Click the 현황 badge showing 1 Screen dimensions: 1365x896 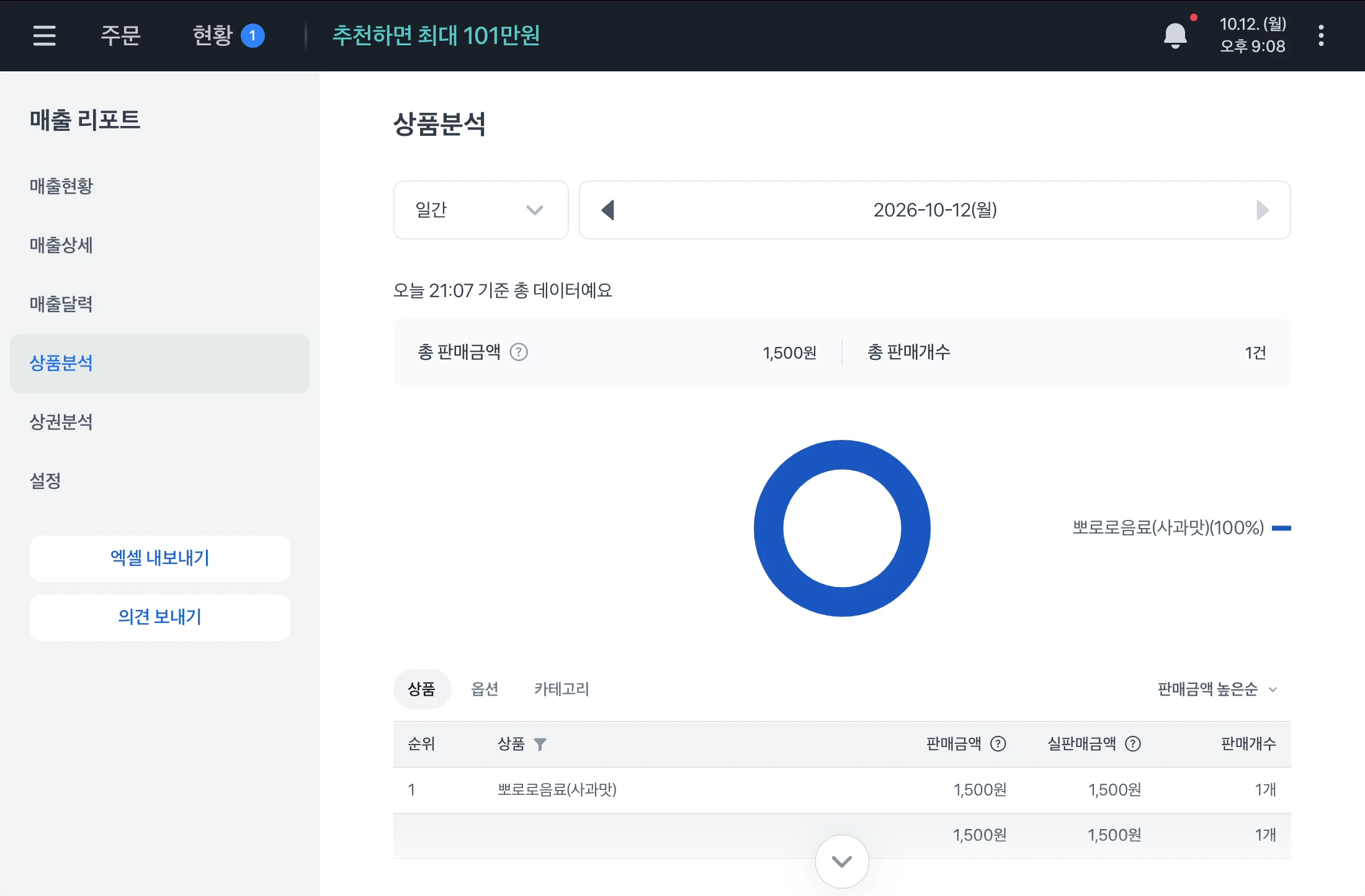(x=253, y=35)
